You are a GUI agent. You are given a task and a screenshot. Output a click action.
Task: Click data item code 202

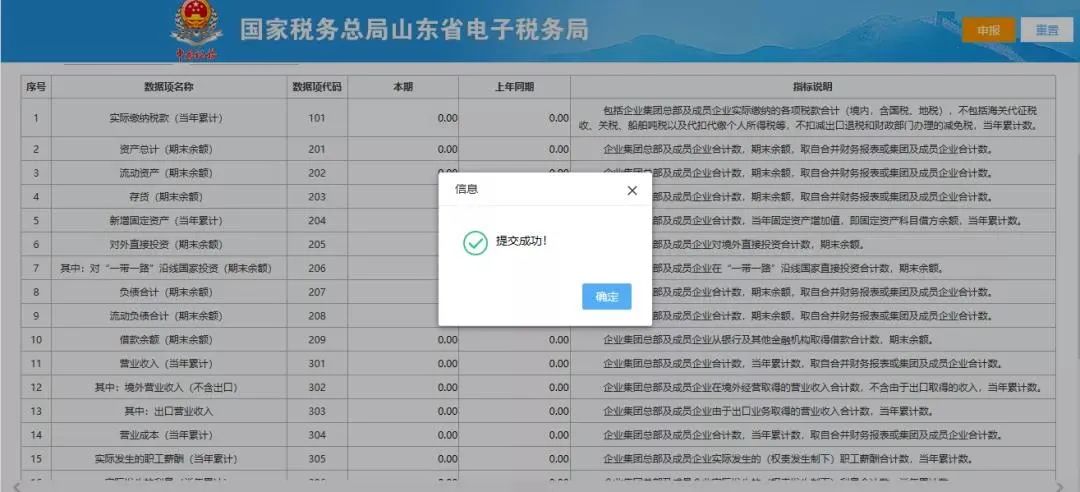(x=317, y=173)
